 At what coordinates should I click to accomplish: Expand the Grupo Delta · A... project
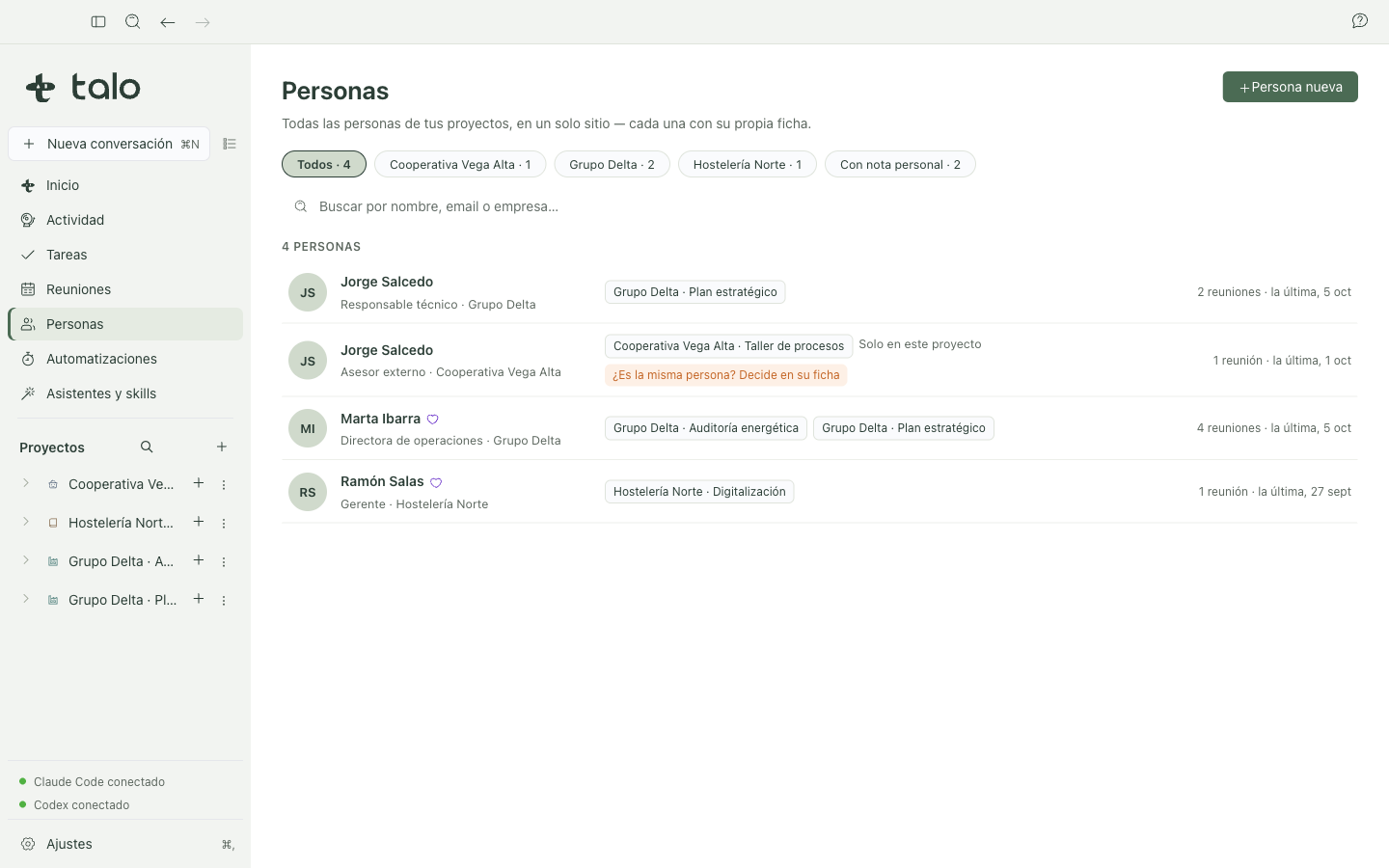click(x=26, y=560)
